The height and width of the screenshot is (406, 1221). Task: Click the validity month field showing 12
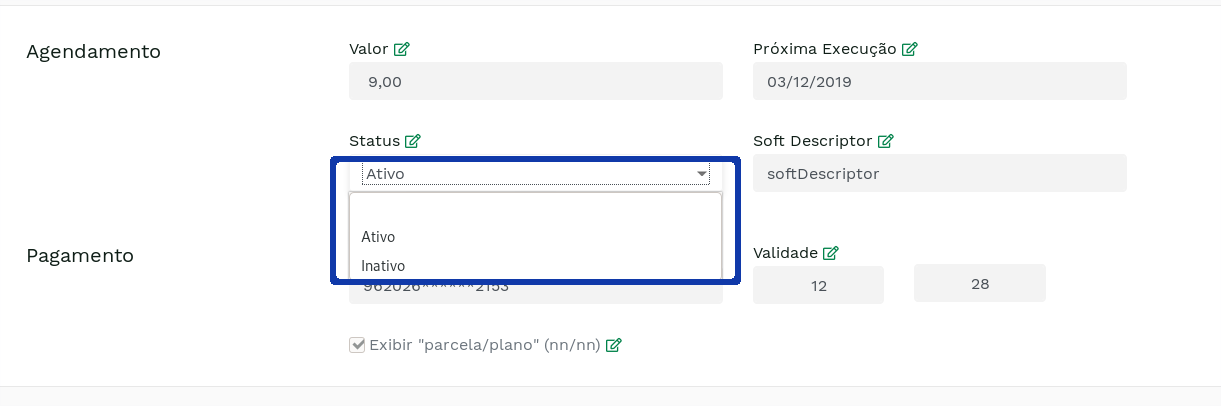(818, 285)
